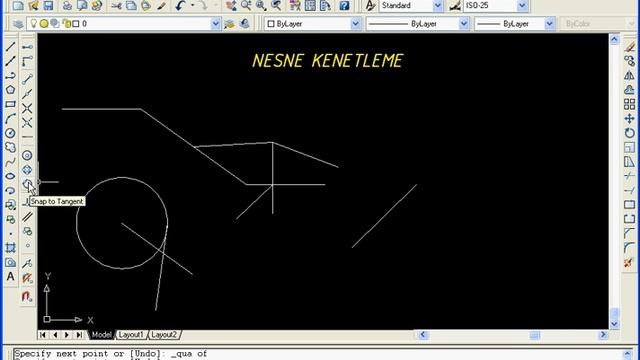640x360 pixels.
Task: Click the Zoom Realtime icon
Action: click(246, 5)
